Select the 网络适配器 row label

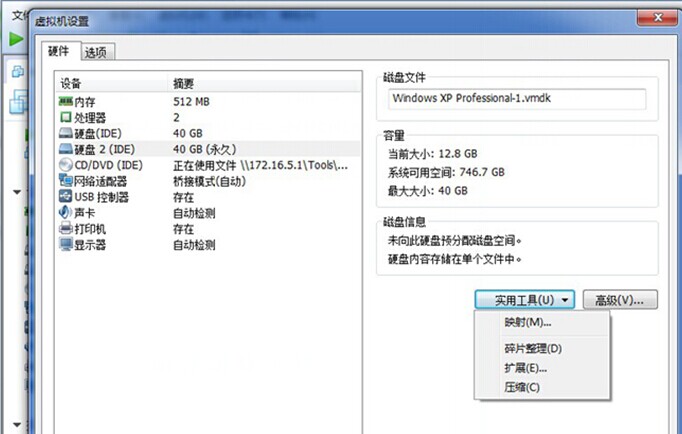(x=100, y=181)
